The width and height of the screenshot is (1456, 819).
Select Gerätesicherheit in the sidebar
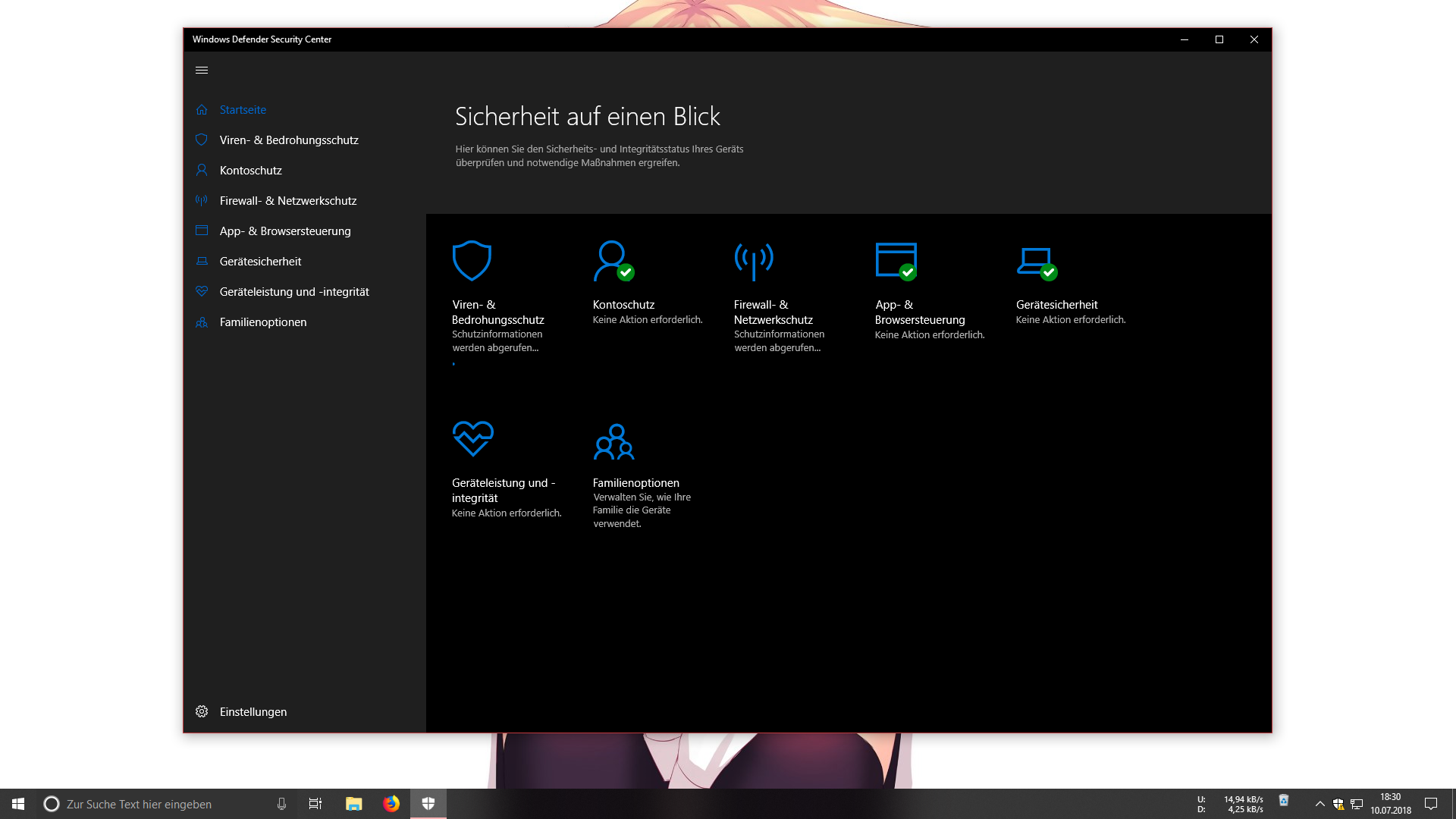pyautogui.click(x=260, y=261)
